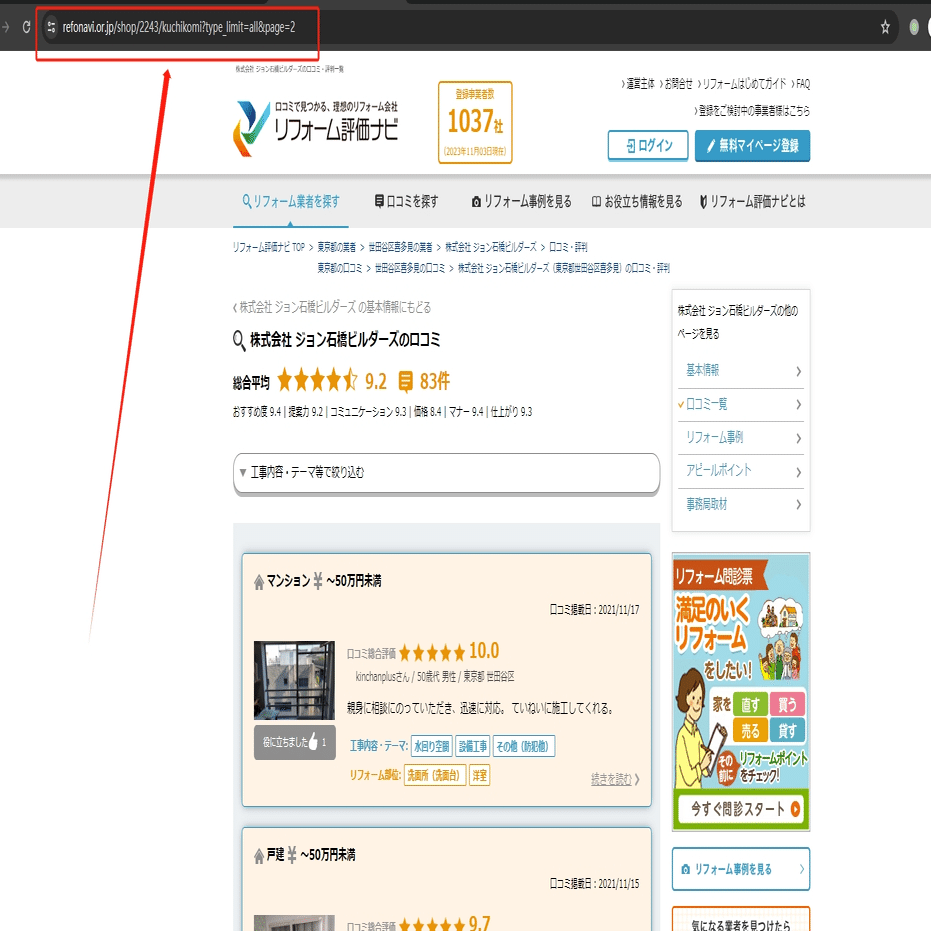Click the green extension icon in toolbar
The height and width of the screenshot is (931, 931).
pos(914,27)
